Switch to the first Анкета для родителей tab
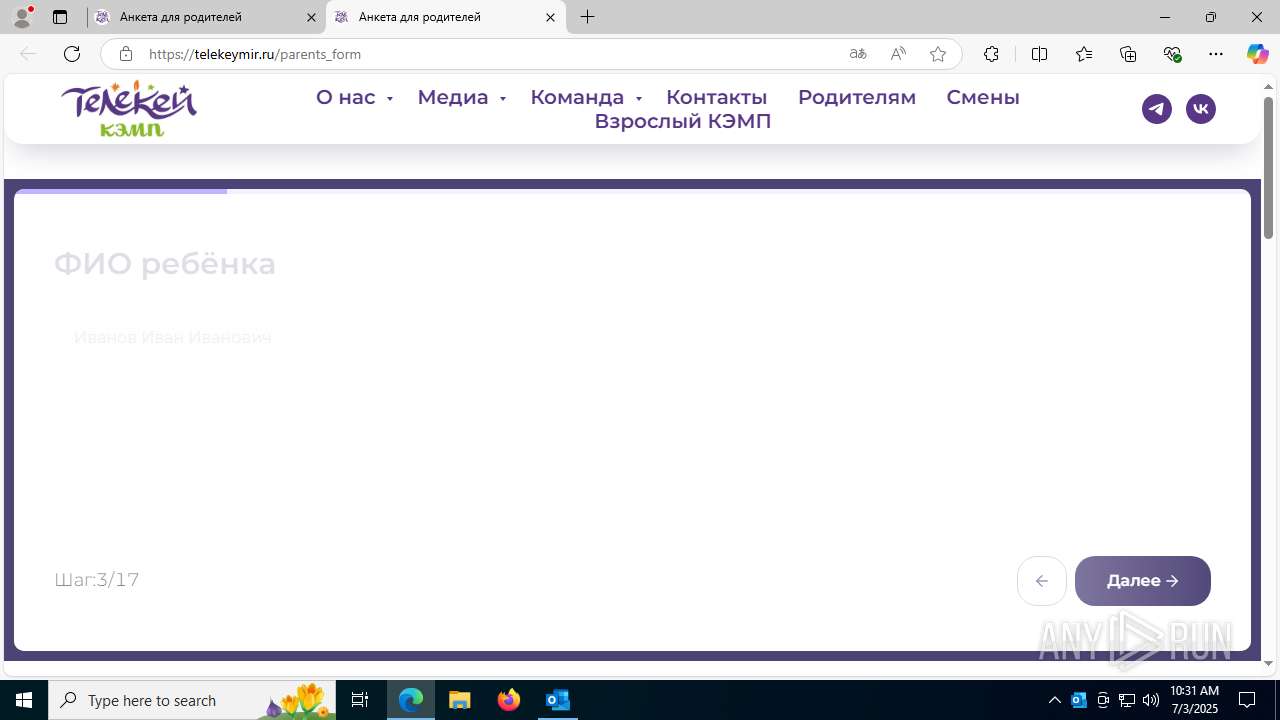This screenshot has height=720, width=1280. point(206,17)
